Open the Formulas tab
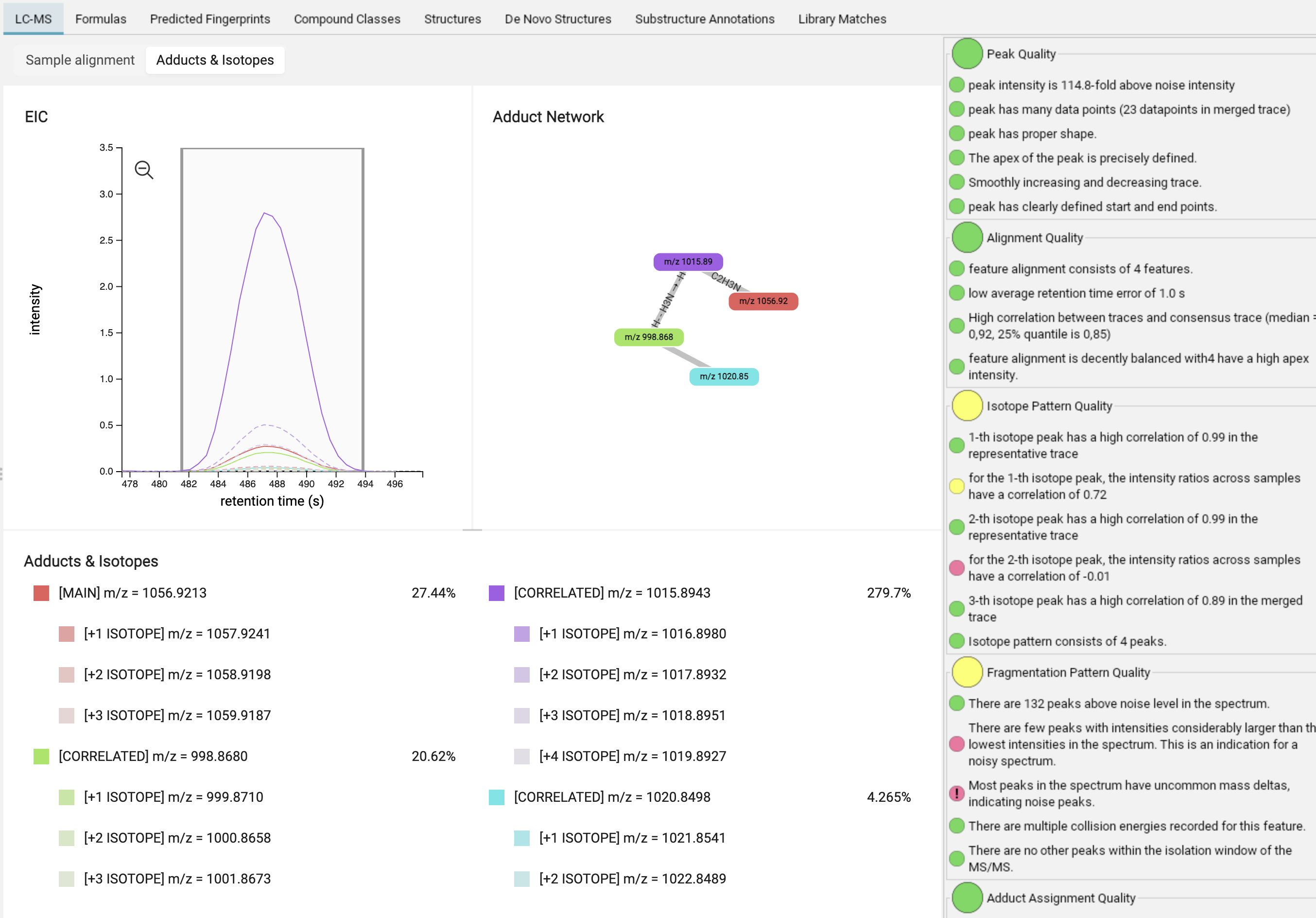Screen dimensions: 1316x918 coord(100,19)
